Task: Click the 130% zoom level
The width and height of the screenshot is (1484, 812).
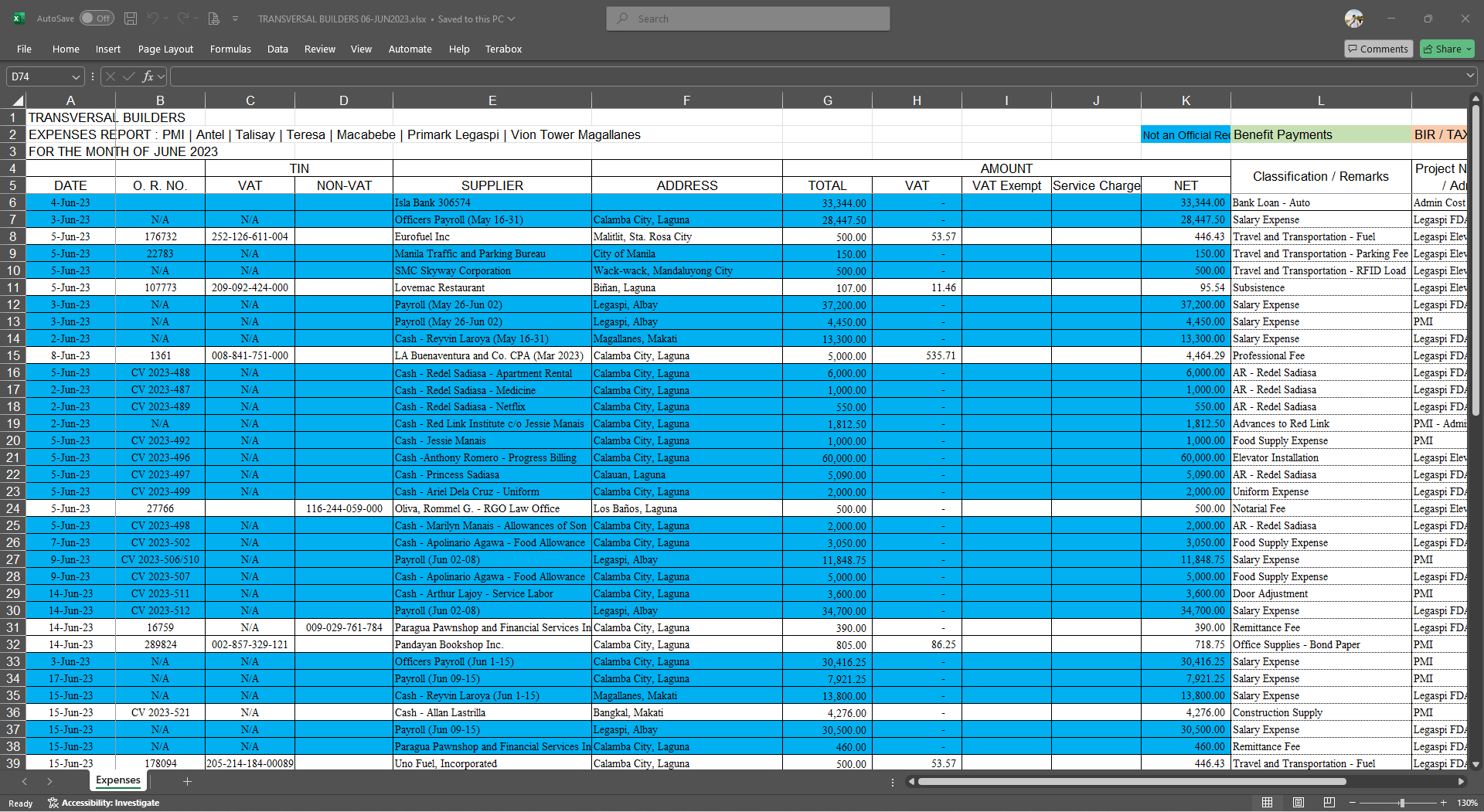Action: click(x=1466, y=803)
